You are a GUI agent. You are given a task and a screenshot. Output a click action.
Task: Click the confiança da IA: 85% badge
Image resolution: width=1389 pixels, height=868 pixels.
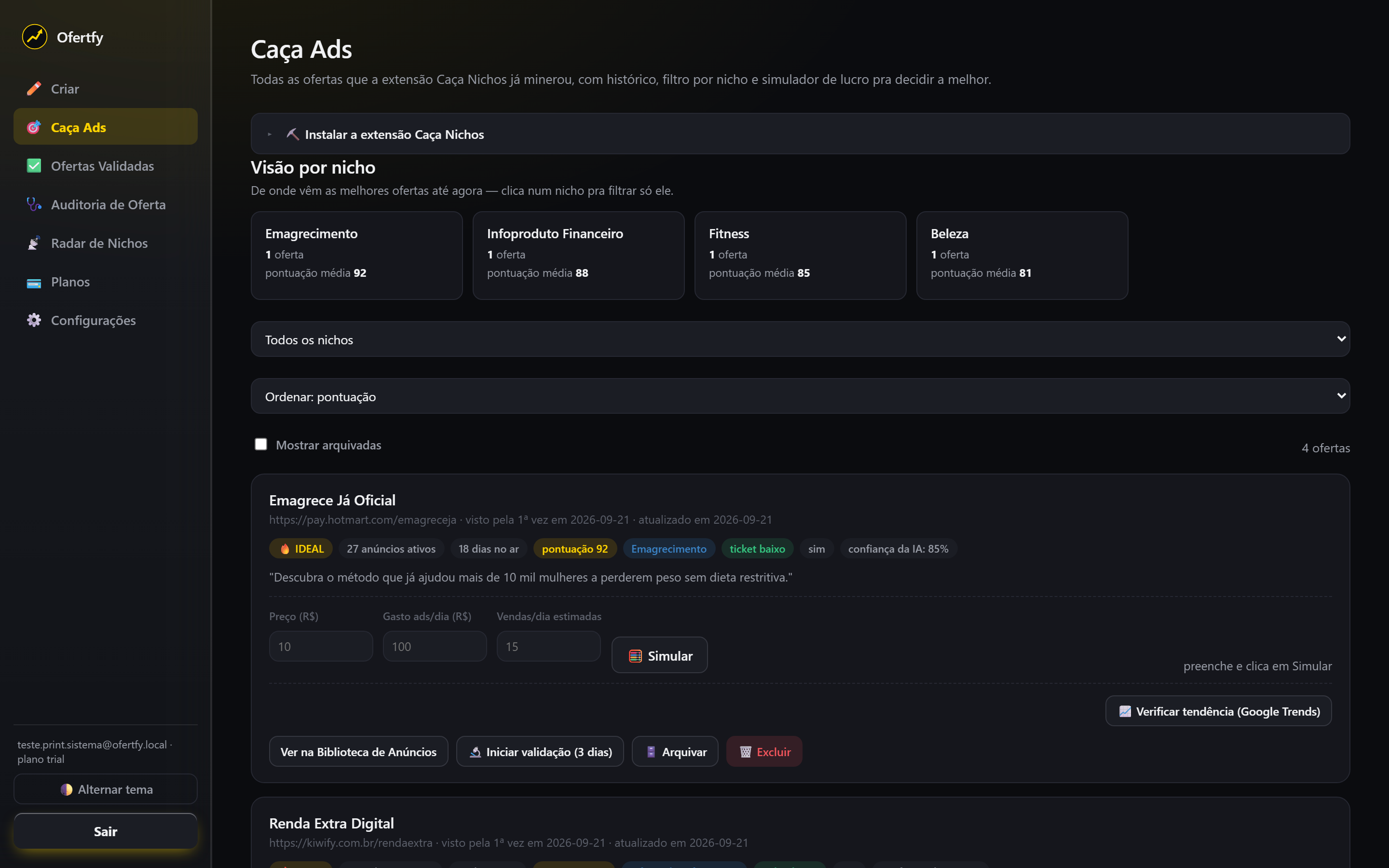(x=898, y=548)
